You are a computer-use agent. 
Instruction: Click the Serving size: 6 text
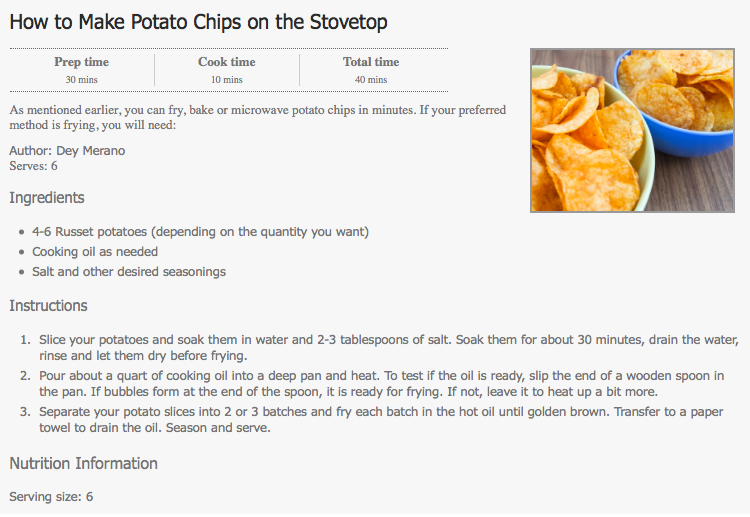(x=51, y=496)
